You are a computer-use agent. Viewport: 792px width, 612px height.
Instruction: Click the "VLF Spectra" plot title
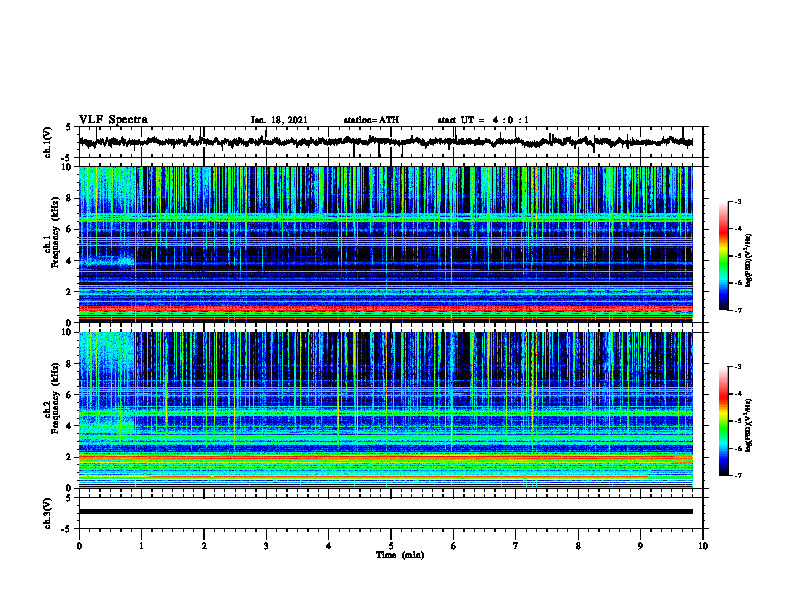113,120
